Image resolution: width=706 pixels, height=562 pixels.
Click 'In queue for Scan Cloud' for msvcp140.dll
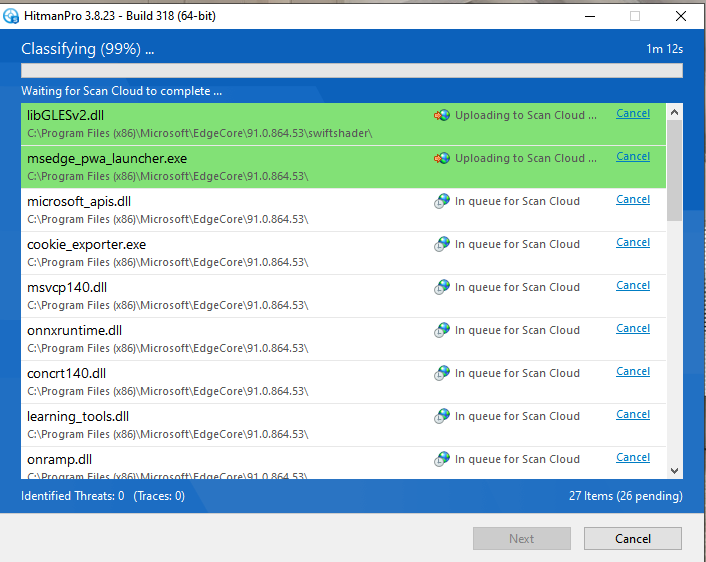point(517,287)
